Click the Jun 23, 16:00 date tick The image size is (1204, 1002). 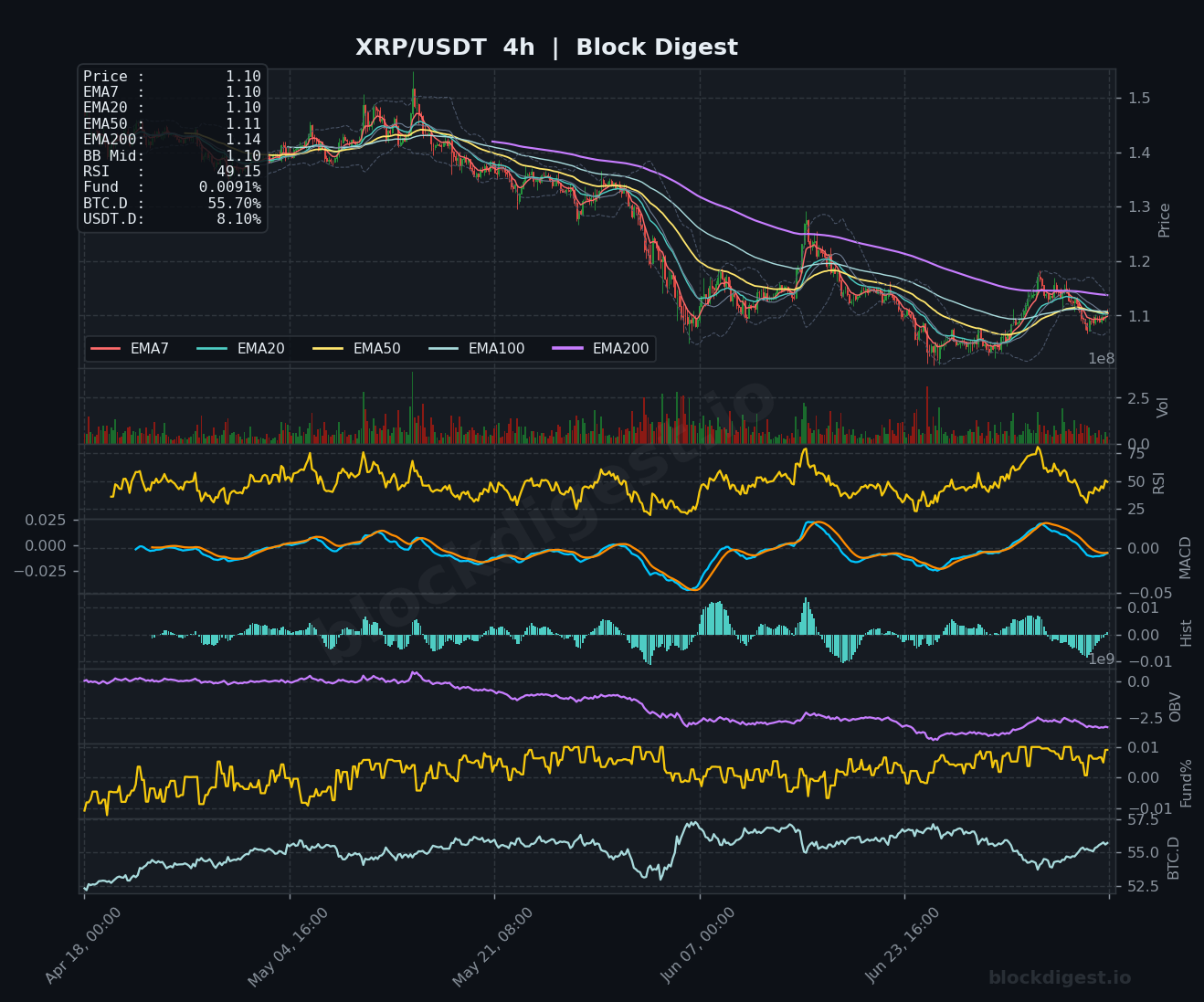click(x=903, y=946)
